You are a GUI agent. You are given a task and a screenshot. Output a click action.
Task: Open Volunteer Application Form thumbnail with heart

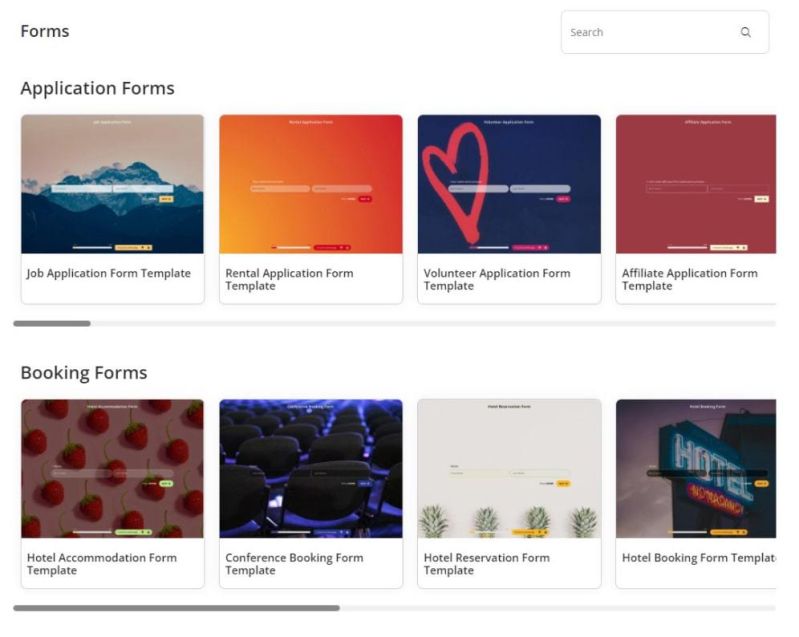tap(509, 184)
